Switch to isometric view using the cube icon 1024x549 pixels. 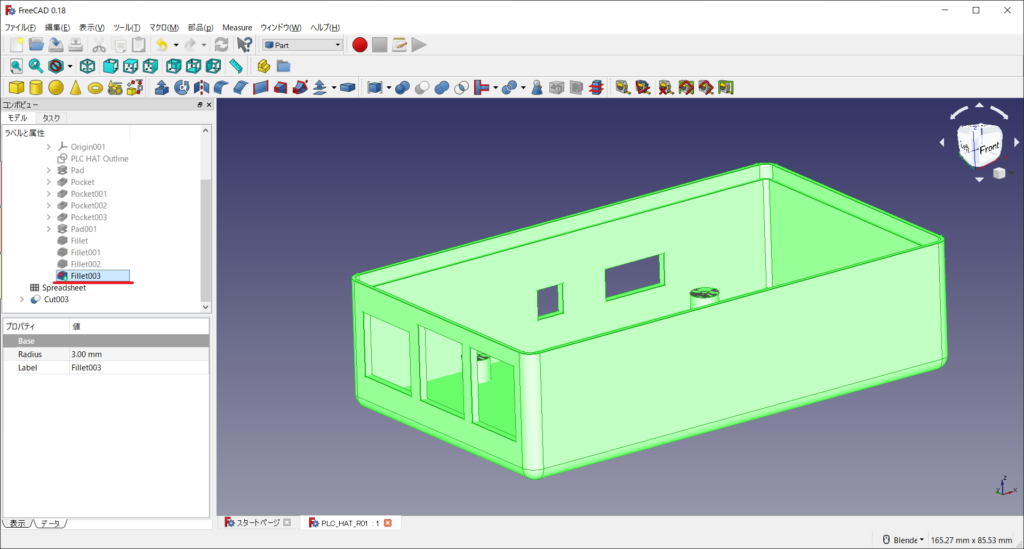point(88,66)
